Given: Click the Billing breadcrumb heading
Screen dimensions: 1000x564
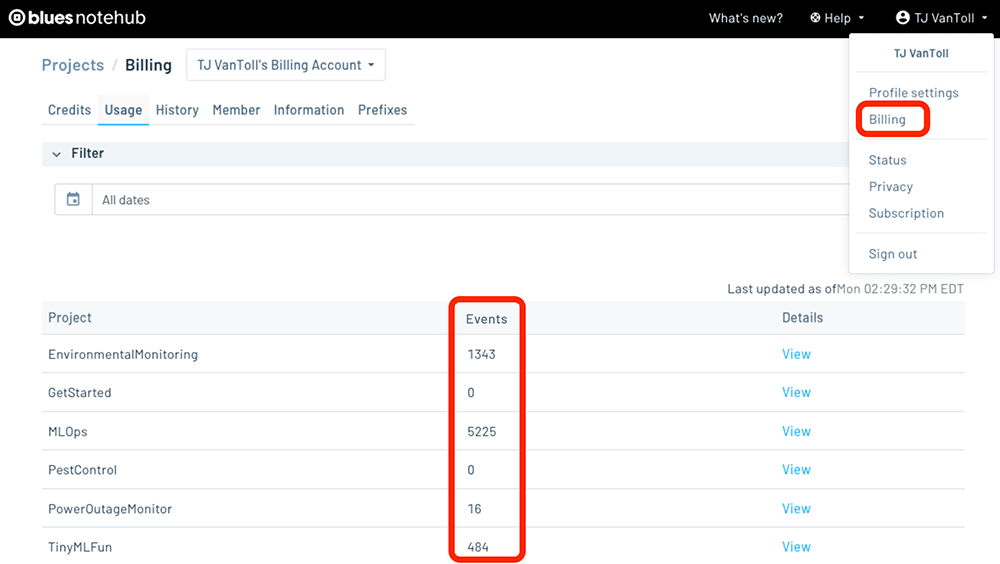Looking at the screenshot, I should [x=148, y=65].
